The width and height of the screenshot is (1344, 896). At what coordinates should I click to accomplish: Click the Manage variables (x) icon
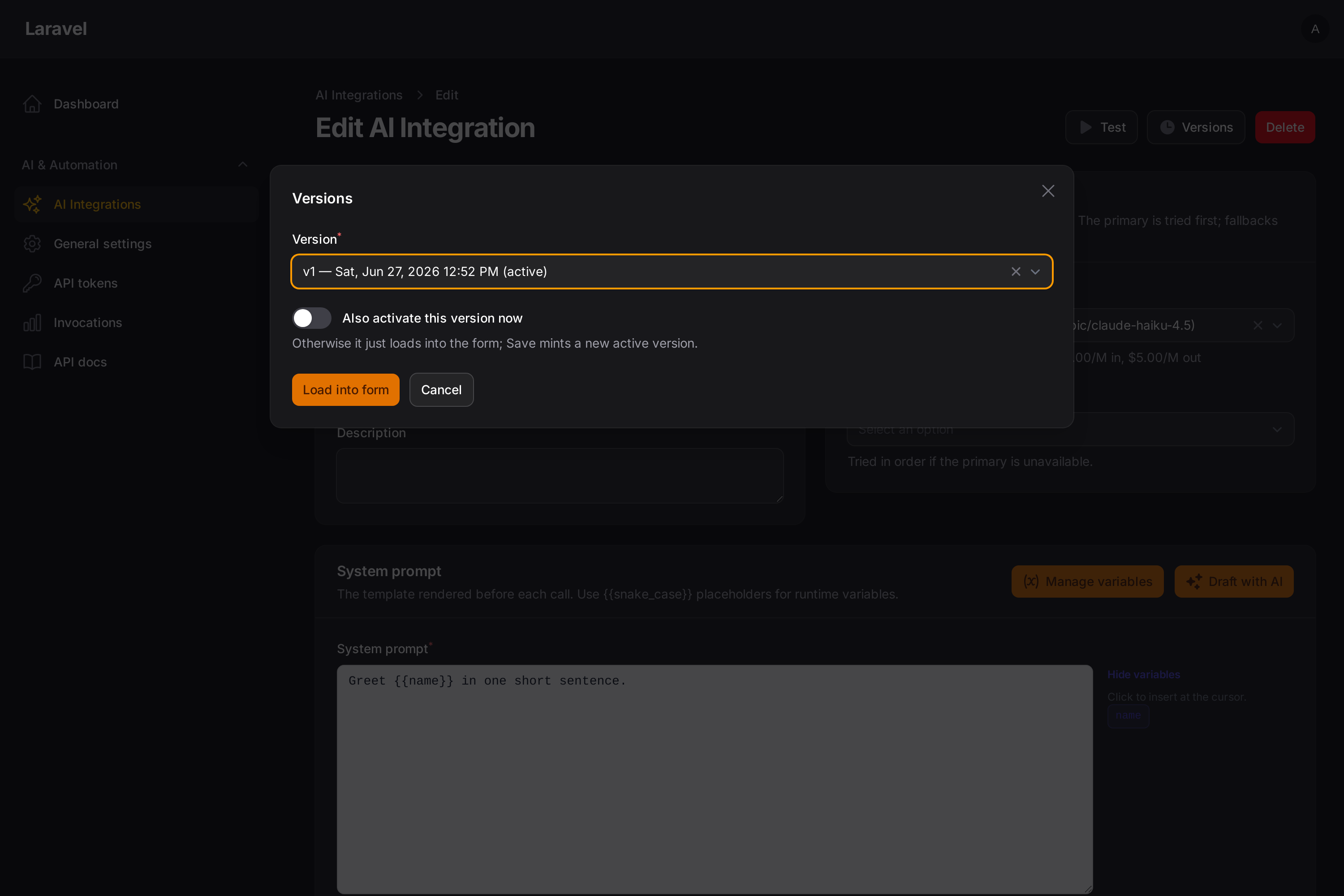pyautogui.click(x=1031, y=581)
